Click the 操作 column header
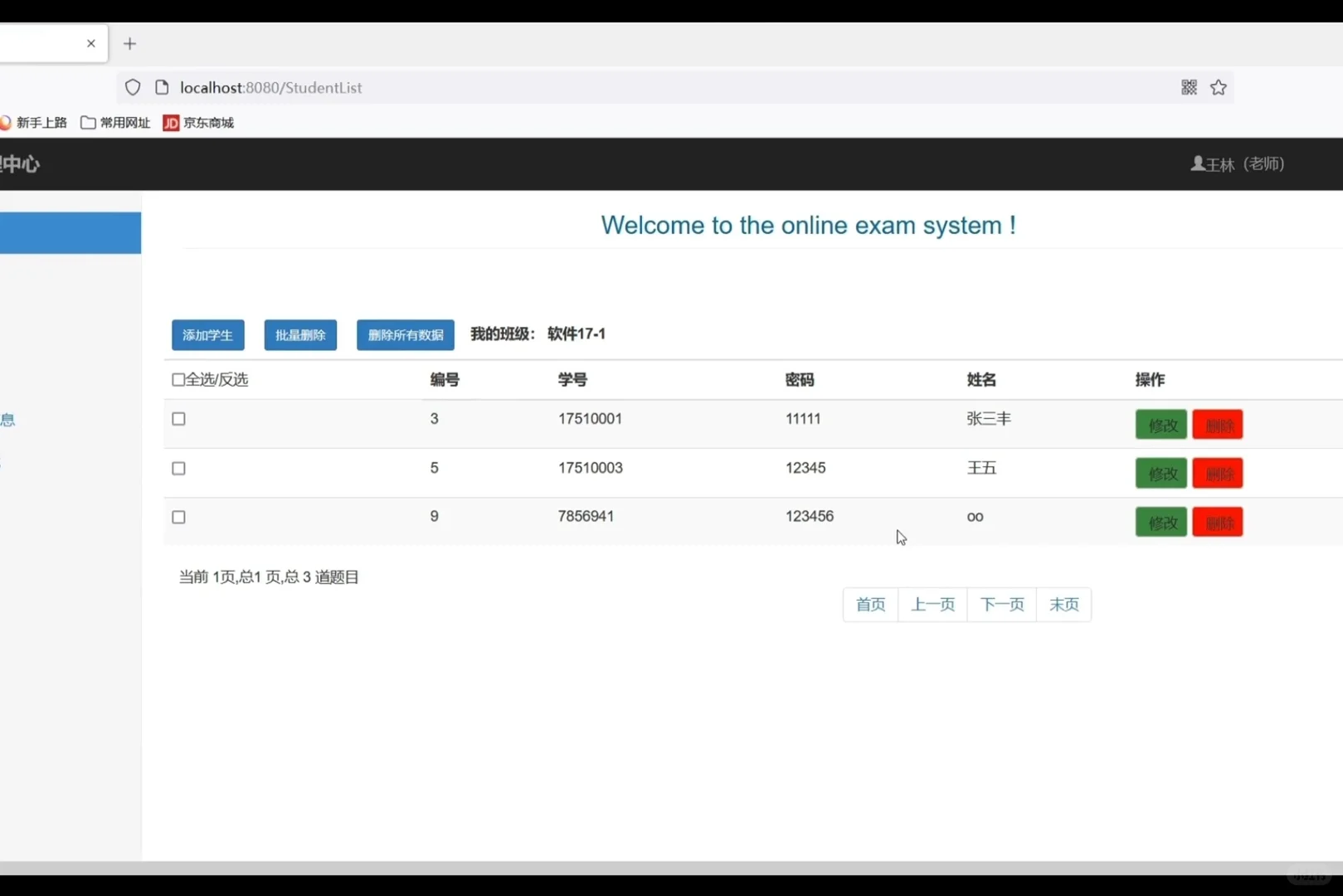 pos(1150,380)
